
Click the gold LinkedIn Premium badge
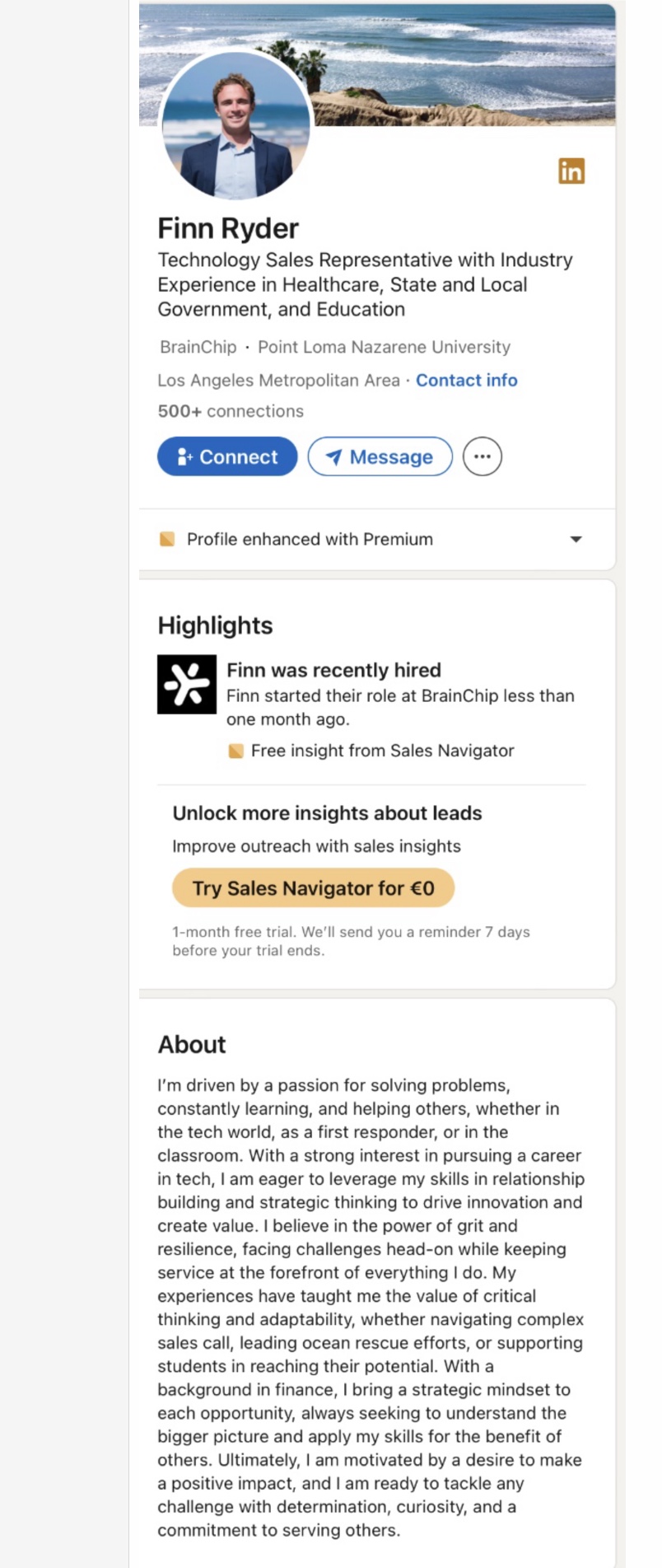coord(571,171)
